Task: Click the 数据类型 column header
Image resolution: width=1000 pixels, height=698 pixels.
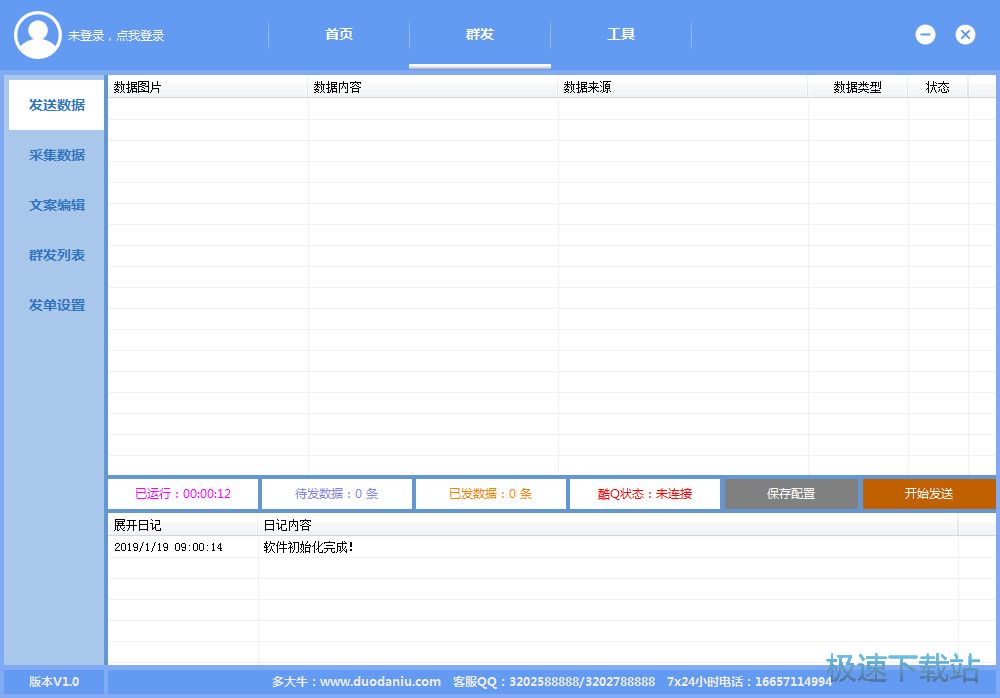Action: [x=857, y=87]
